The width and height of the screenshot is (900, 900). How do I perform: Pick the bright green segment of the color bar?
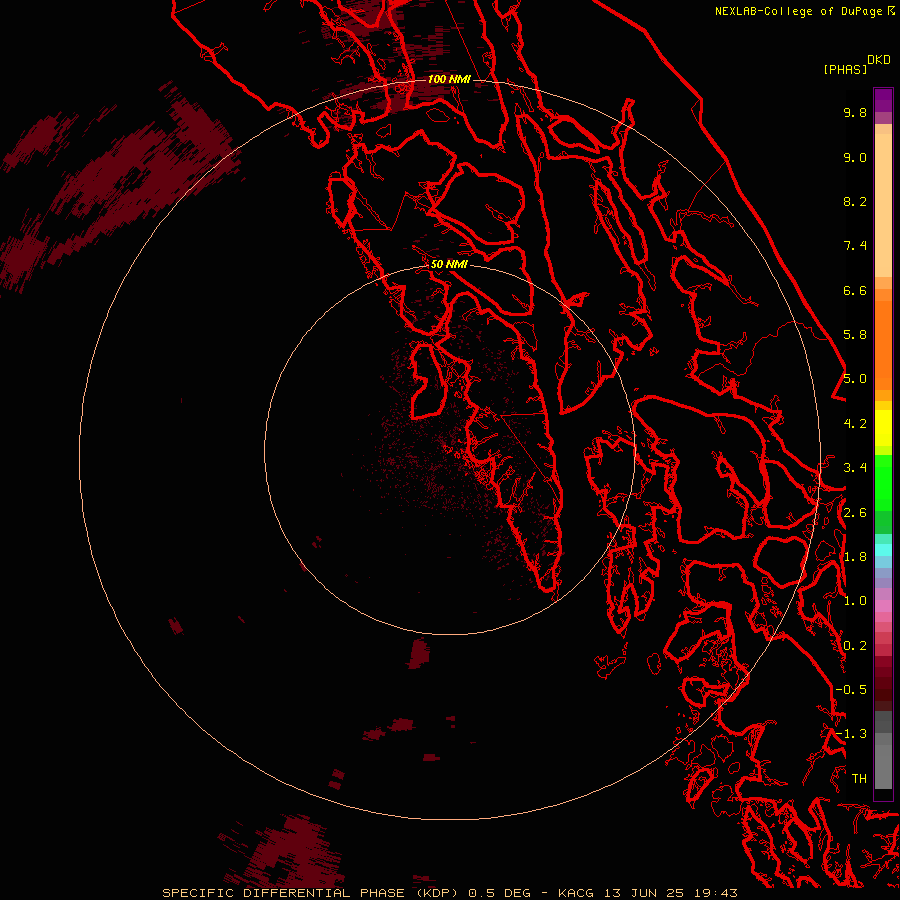[x=883, y=483]
